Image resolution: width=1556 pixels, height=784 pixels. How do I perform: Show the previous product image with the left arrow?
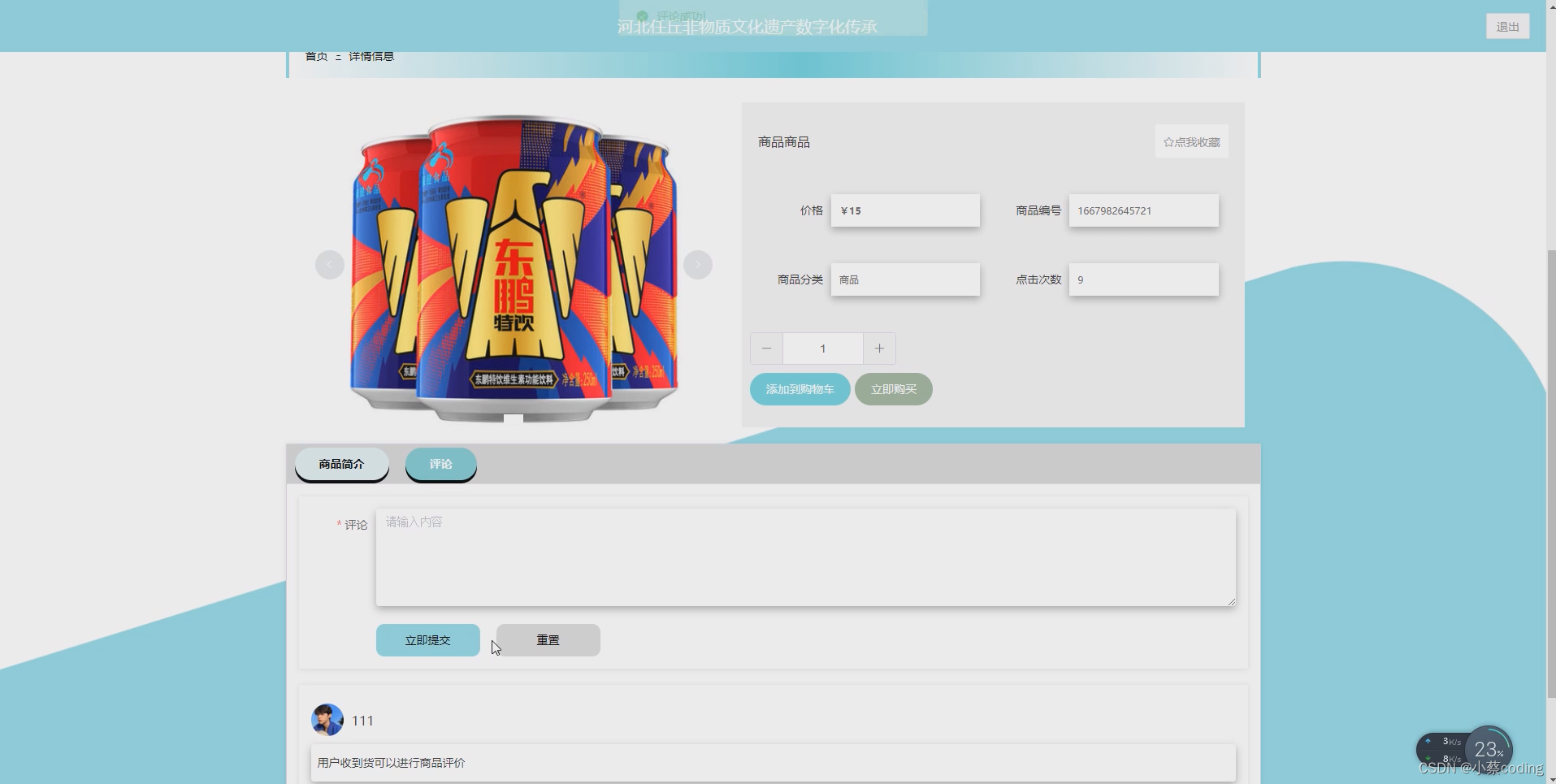330,265
